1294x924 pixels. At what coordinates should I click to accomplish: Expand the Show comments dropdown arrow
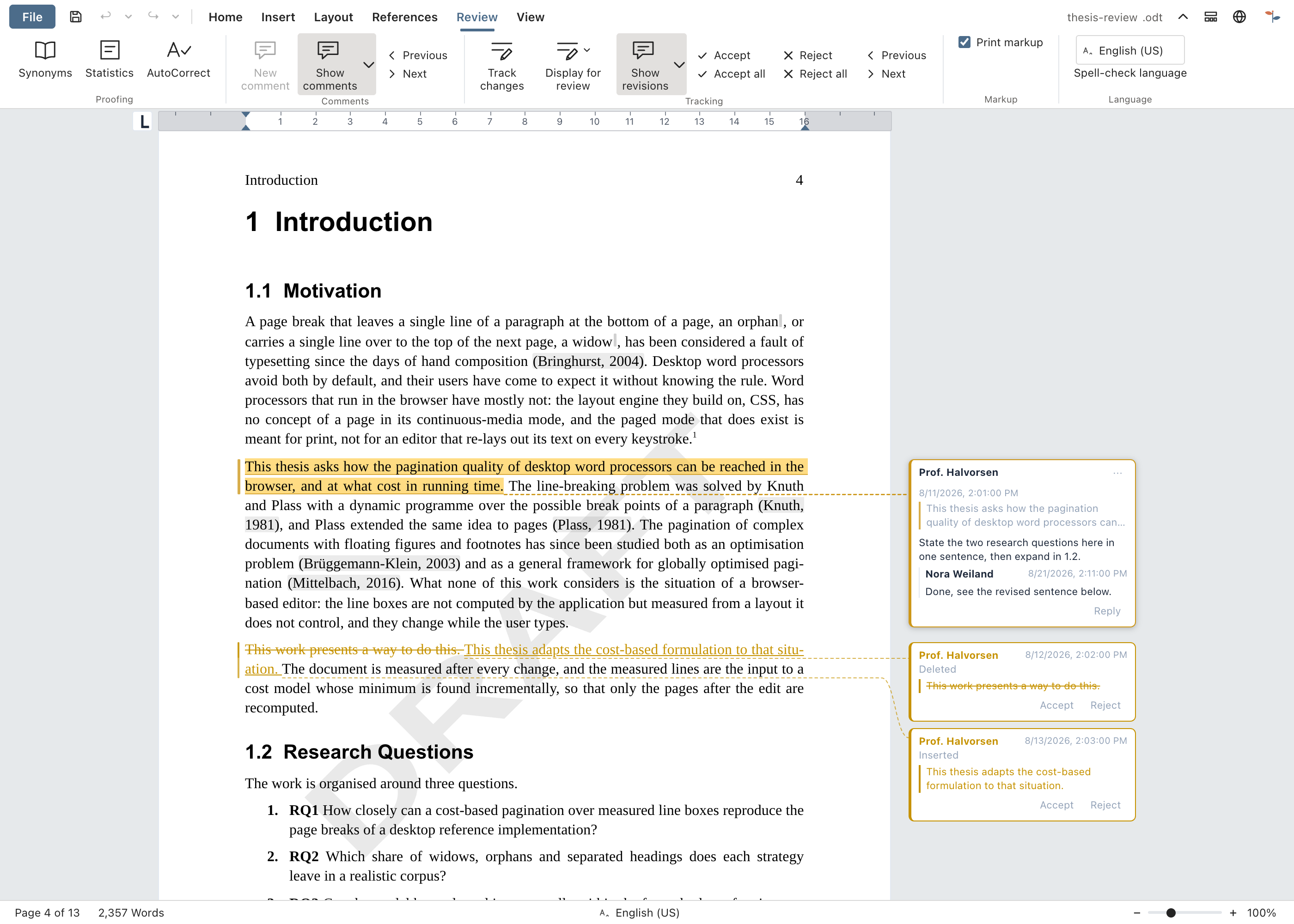tap(369, 65)
